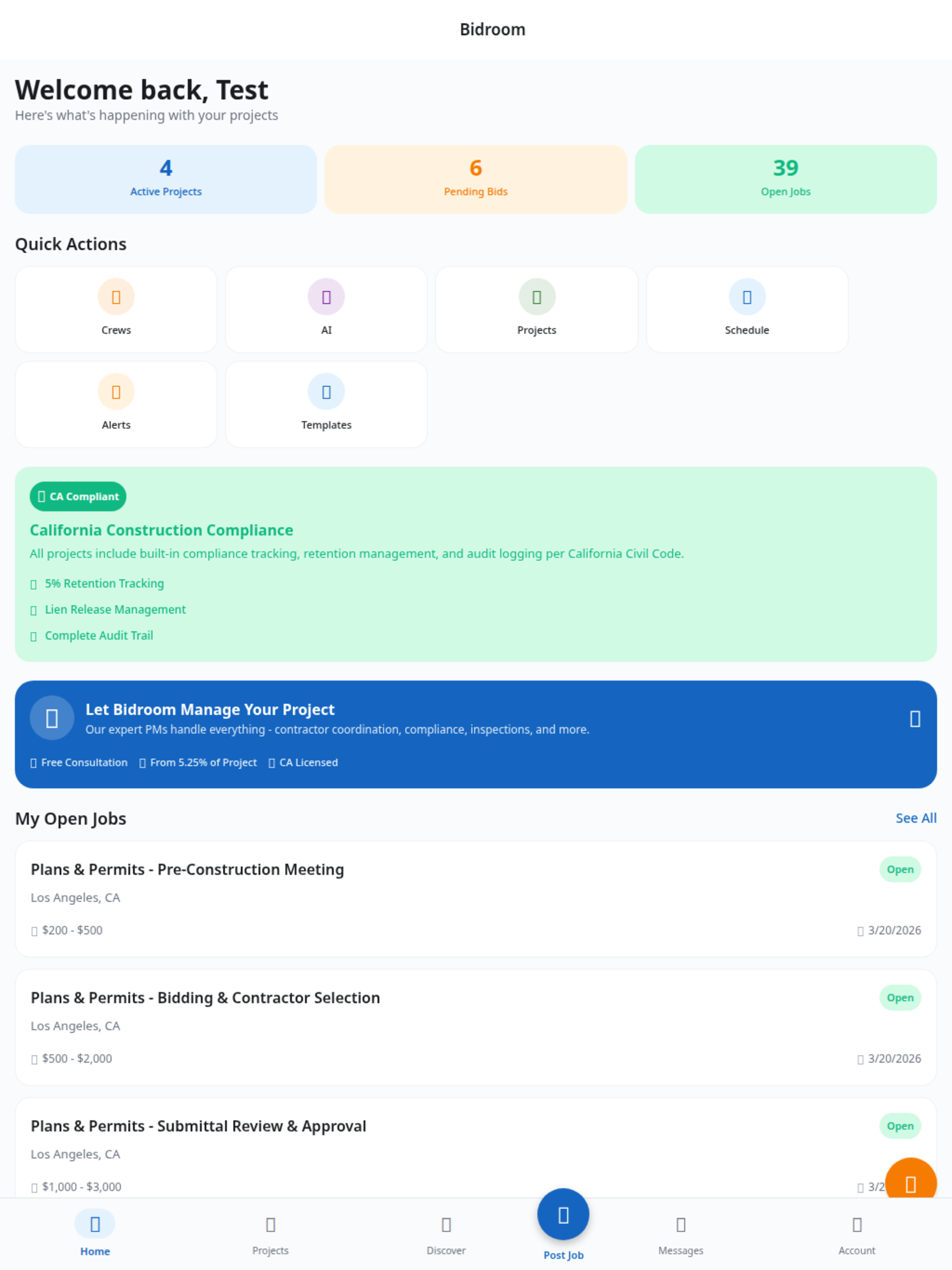Click Open status on Pre-Construction Meeting job
Image resolution: width=952 pixels, height=1270 pixels.
900,869
